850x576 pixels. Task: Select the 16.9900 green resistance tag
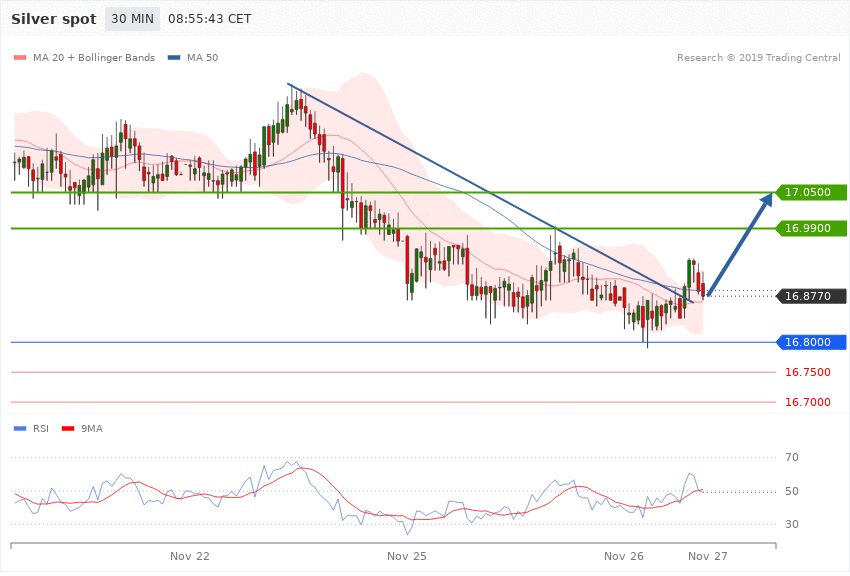coord(811,229)
